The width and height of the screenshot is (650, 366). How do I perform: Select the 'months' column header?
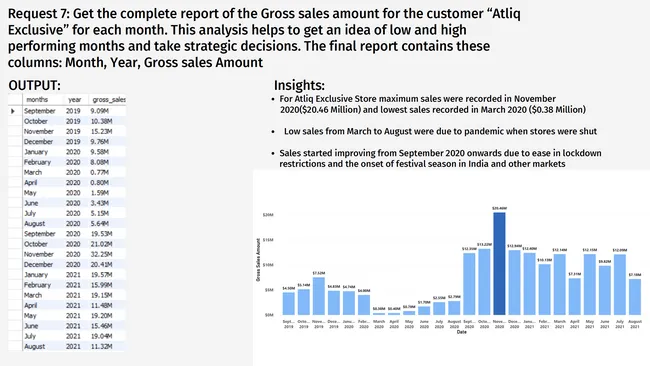click(37, 99)
